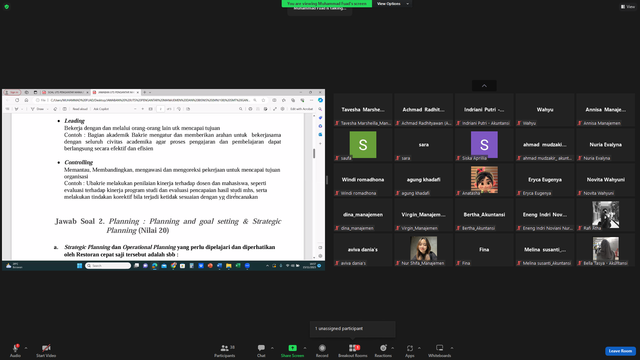Click the new tab plus button in shared browser
The height and width of the screenshot is (360, 640).
point(144,92)
